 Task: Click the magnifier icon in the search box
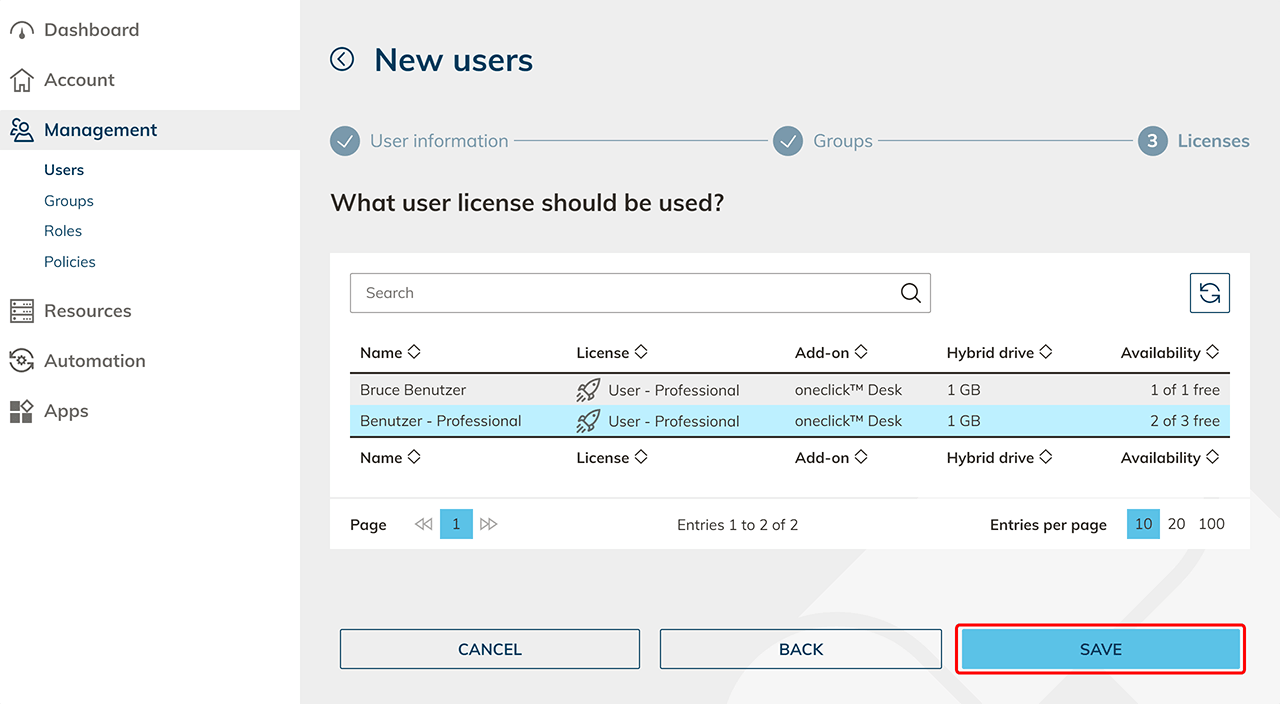point(910,293)
